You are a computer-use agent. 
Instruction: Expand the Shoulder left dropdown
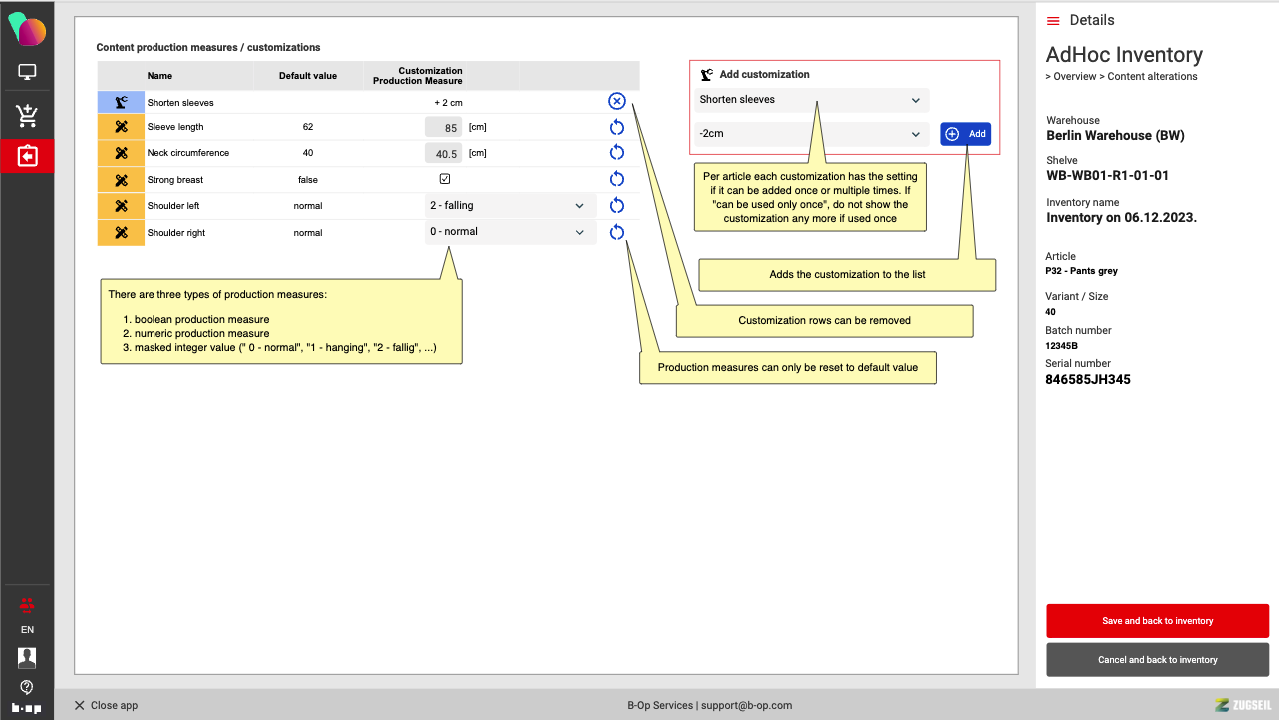point(507,206)
